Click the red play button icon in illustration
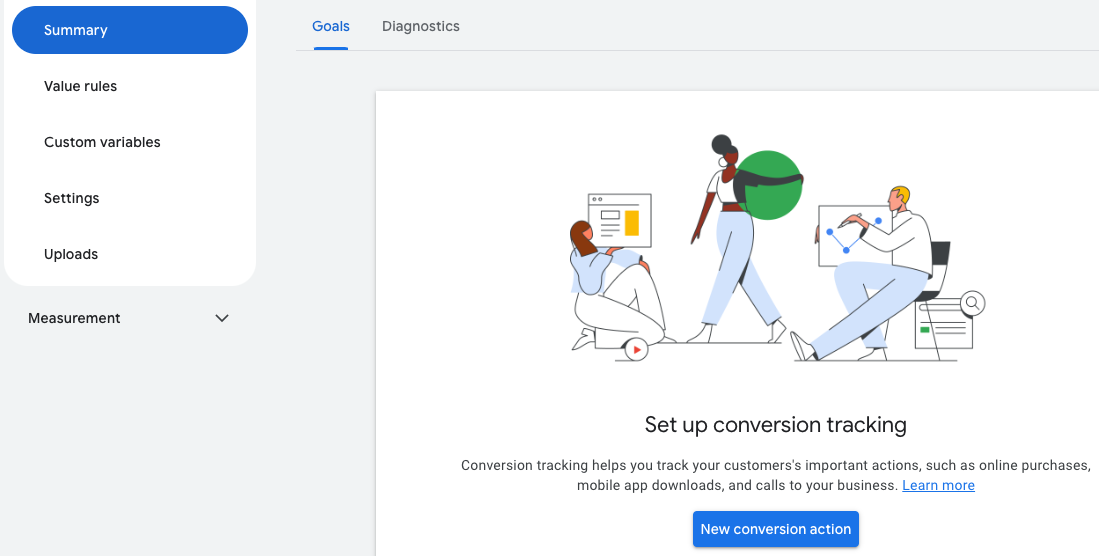 pyautogui.click(x=635, y=350)
